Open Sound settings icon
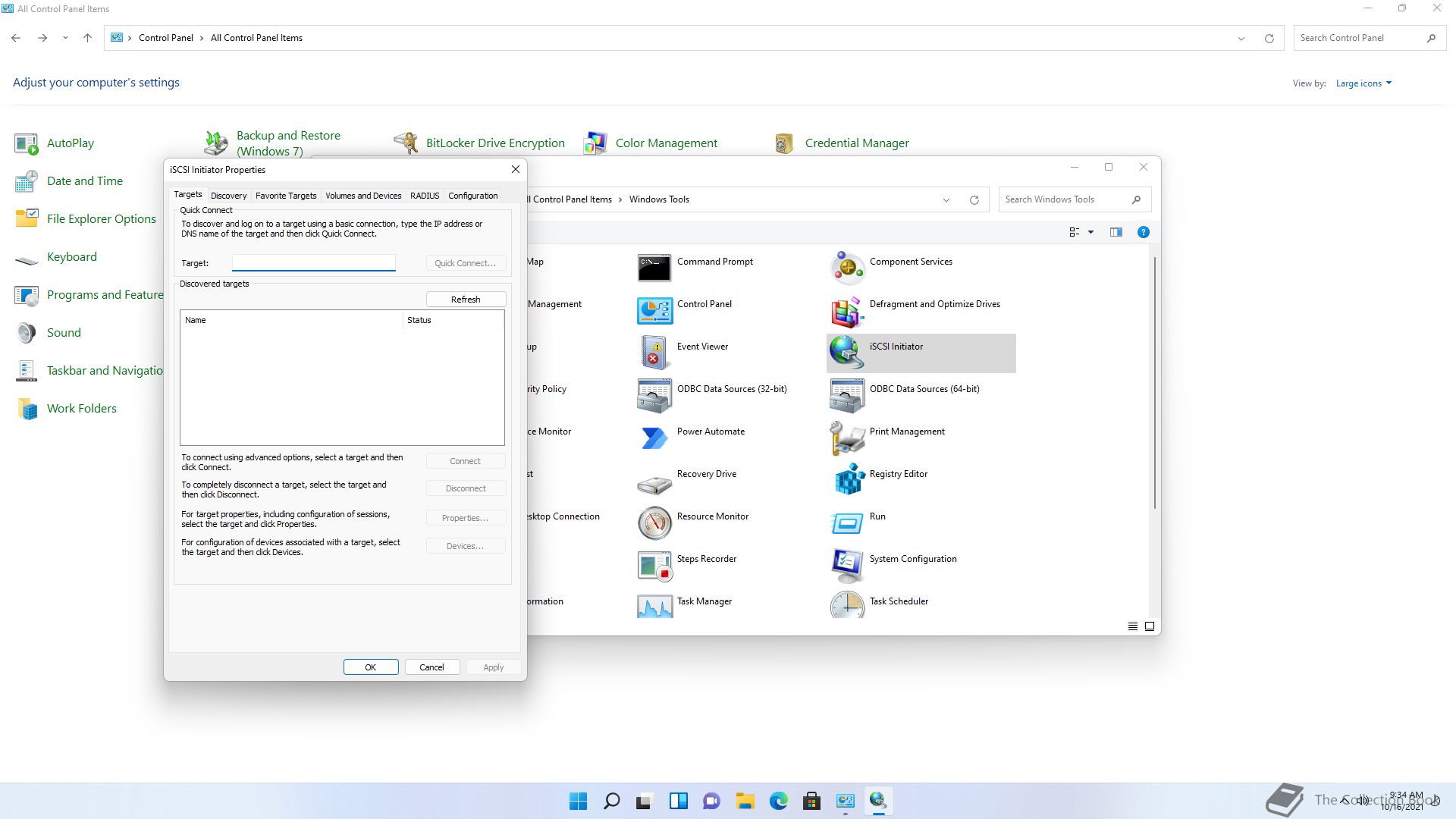 pos(48,333)
